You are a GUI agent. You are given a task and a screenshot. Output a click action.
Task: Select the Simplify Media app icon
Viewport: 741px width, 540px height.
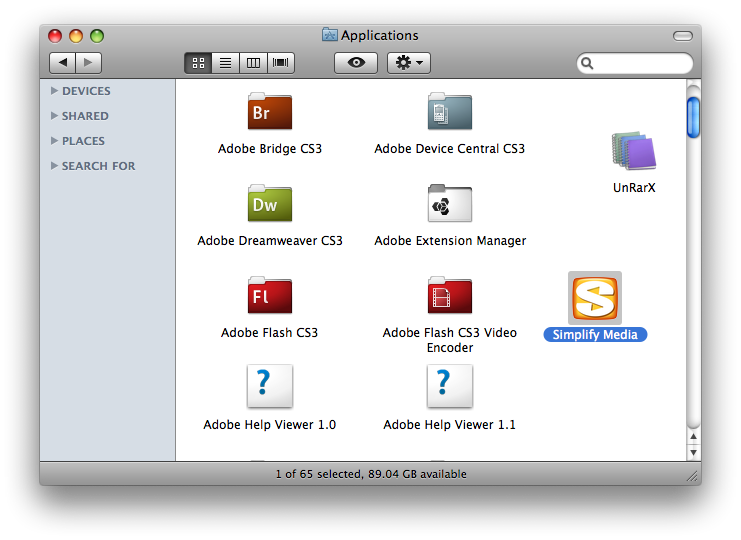click(x=595, y=298)
